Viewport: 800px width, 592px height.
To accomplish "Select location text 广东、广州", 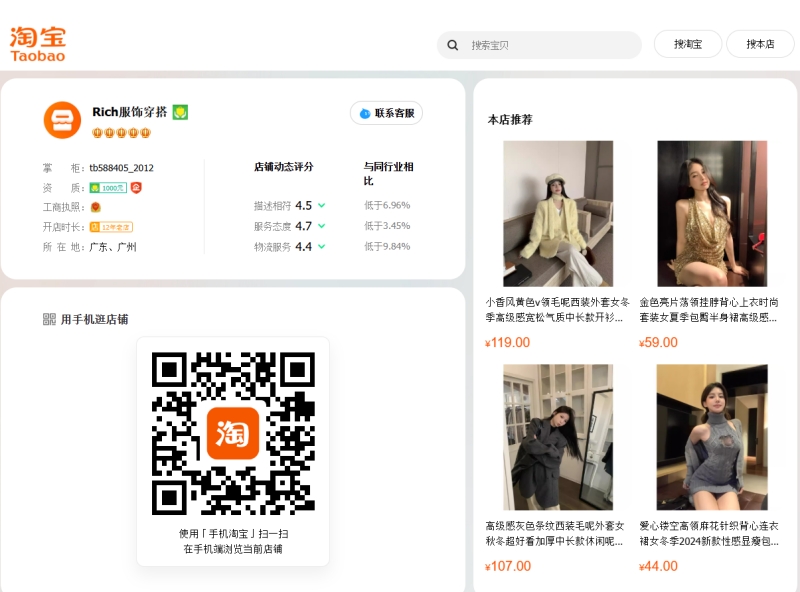I will pos(113,247).
